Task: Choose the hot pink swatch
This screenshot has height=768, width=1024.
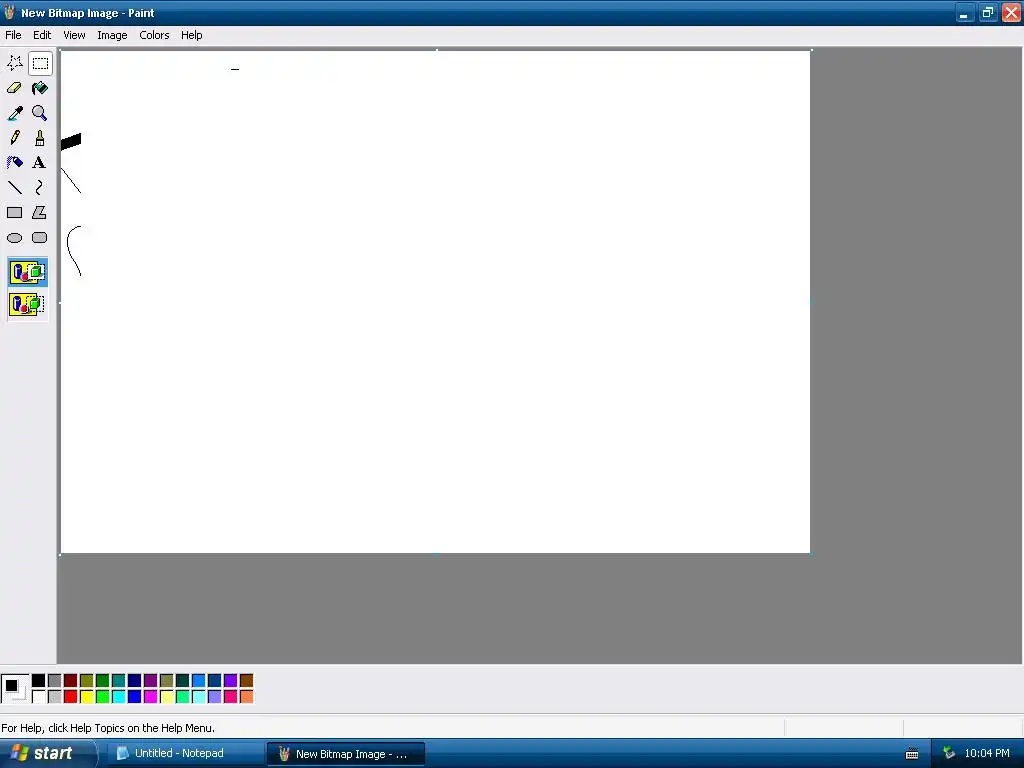Action: pos(231,697)
